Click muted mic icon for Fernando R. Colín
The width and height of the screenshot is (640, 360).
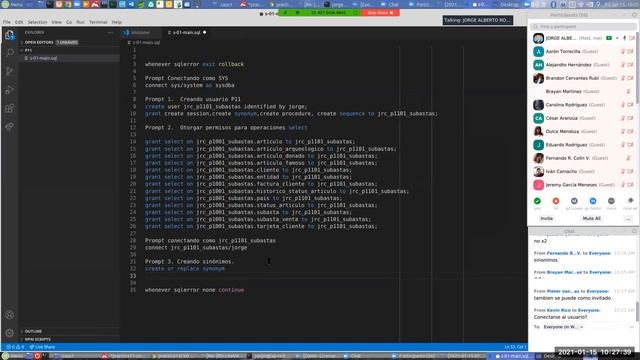(629, 158)
